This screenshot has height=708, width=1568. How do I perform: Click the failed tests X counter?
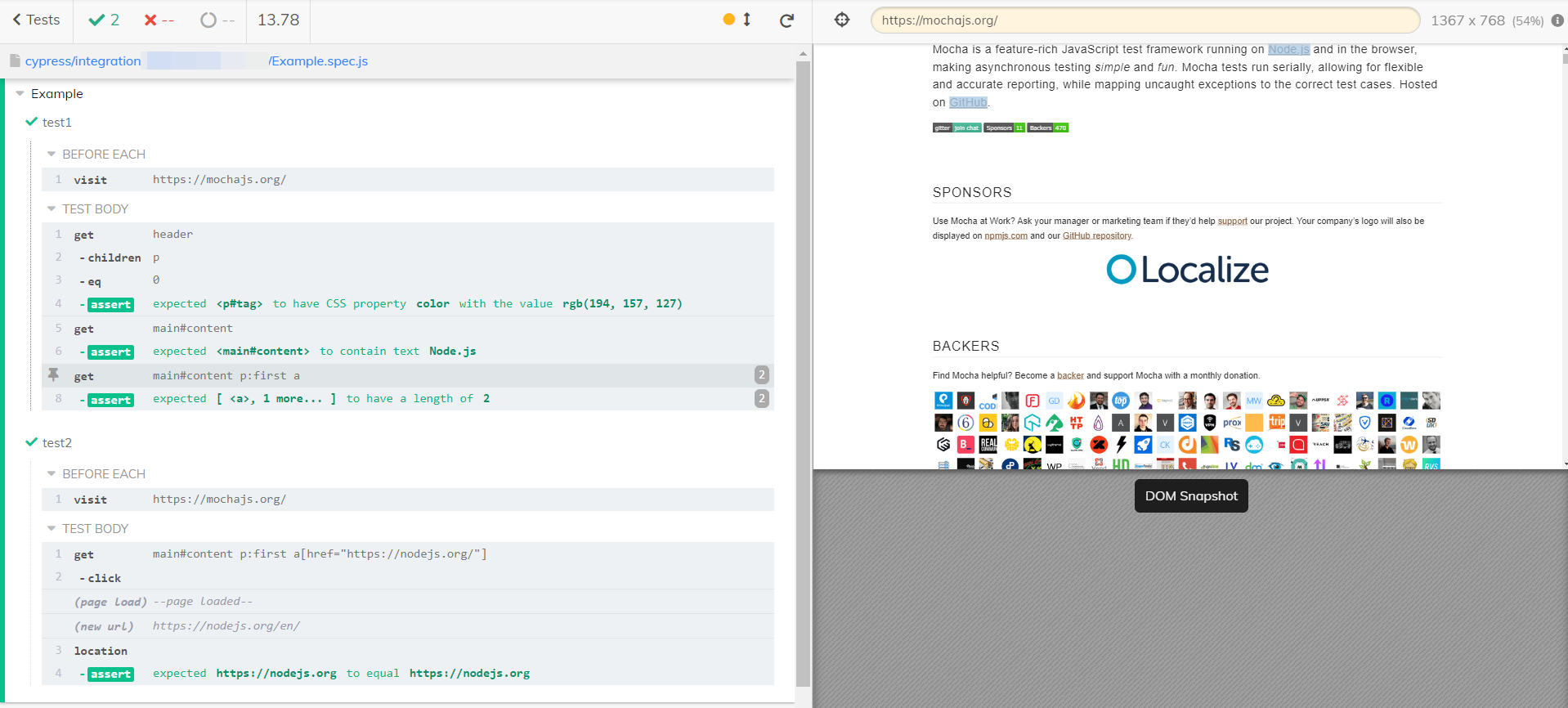pyautogui.click(x=159, y=20)
